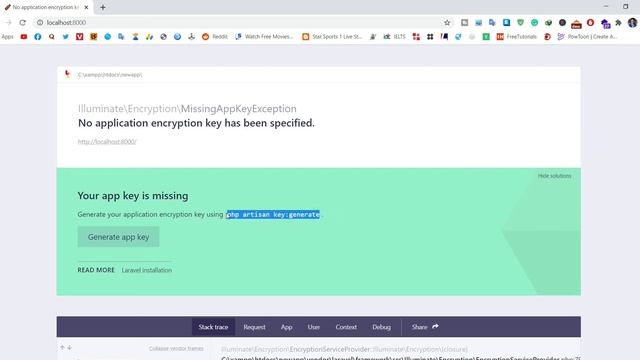Open the FreeTutorials bookmark
This screenshot has width=640, height=360.
click(x=517, y=37)
